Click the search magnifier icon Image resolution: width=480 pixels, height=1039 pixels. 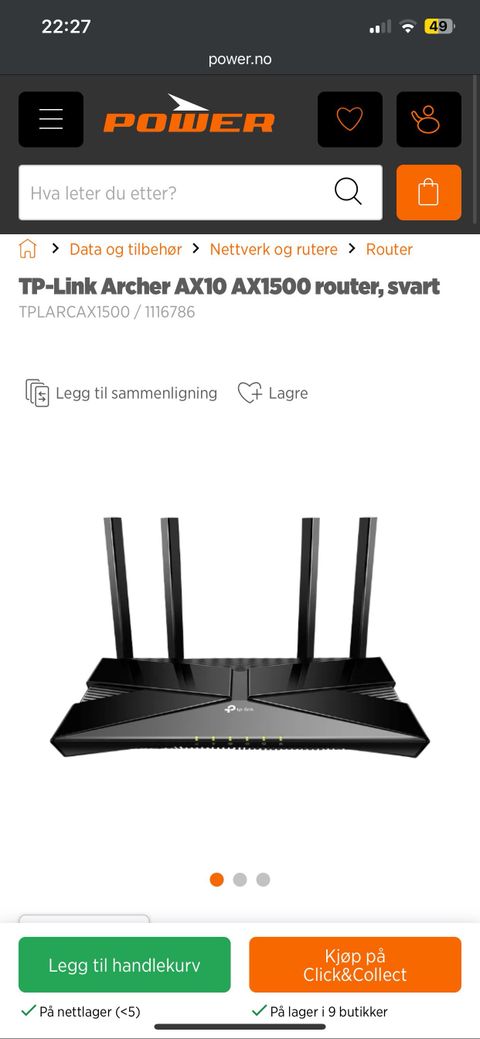[x=348, y=192]
